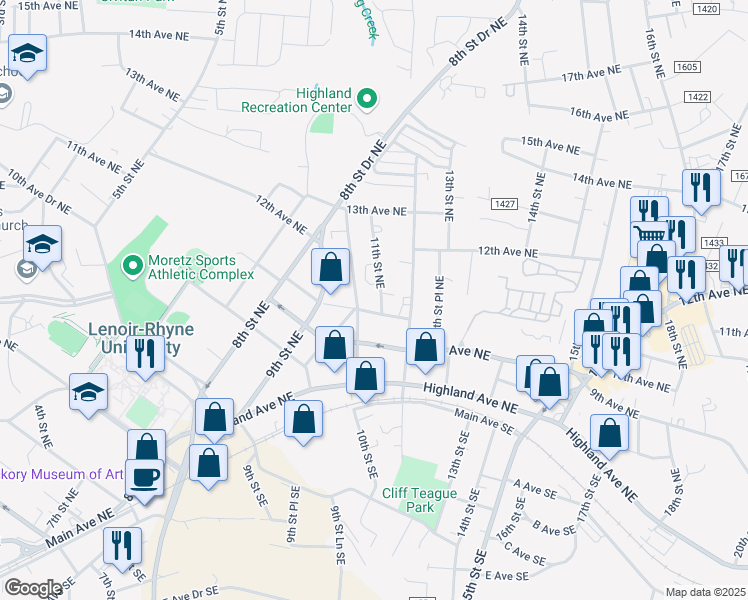Screen dimensions: 748x600
Task: Click the 9th St Ln SE street label
Action: (x=338, y=536)
